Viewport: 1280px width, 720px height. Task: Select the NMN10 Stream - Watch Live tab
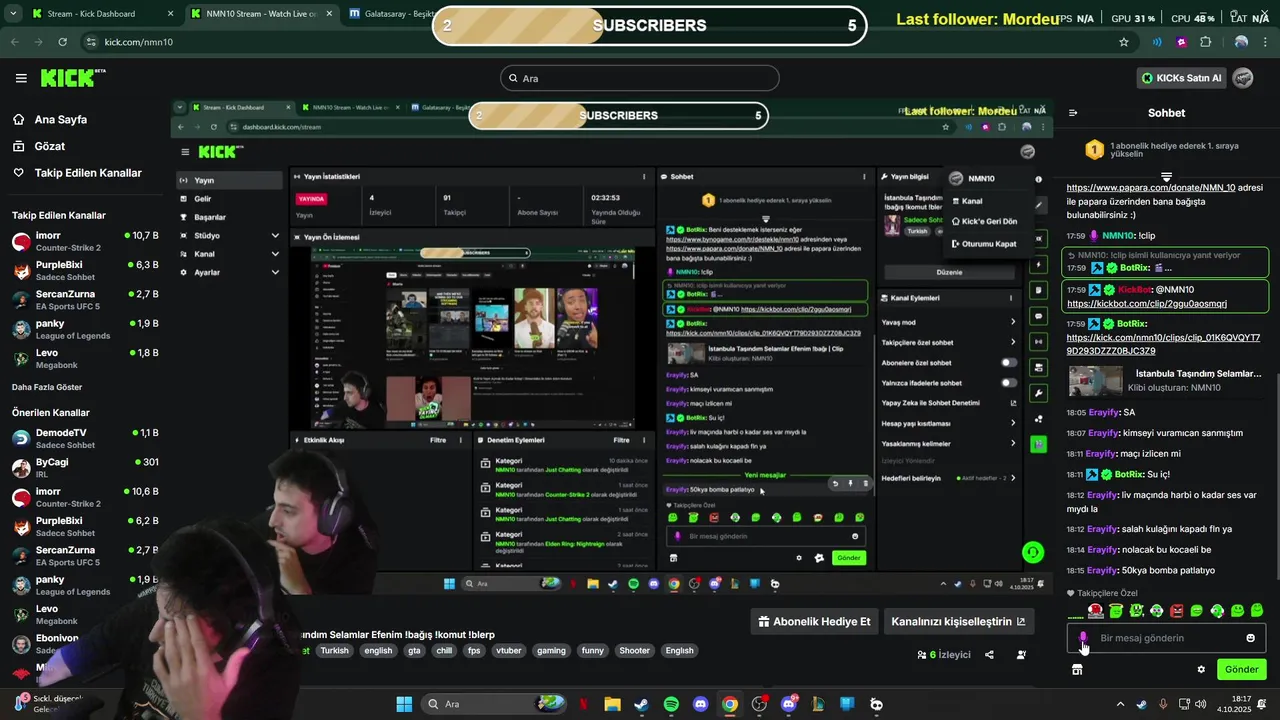262,14
